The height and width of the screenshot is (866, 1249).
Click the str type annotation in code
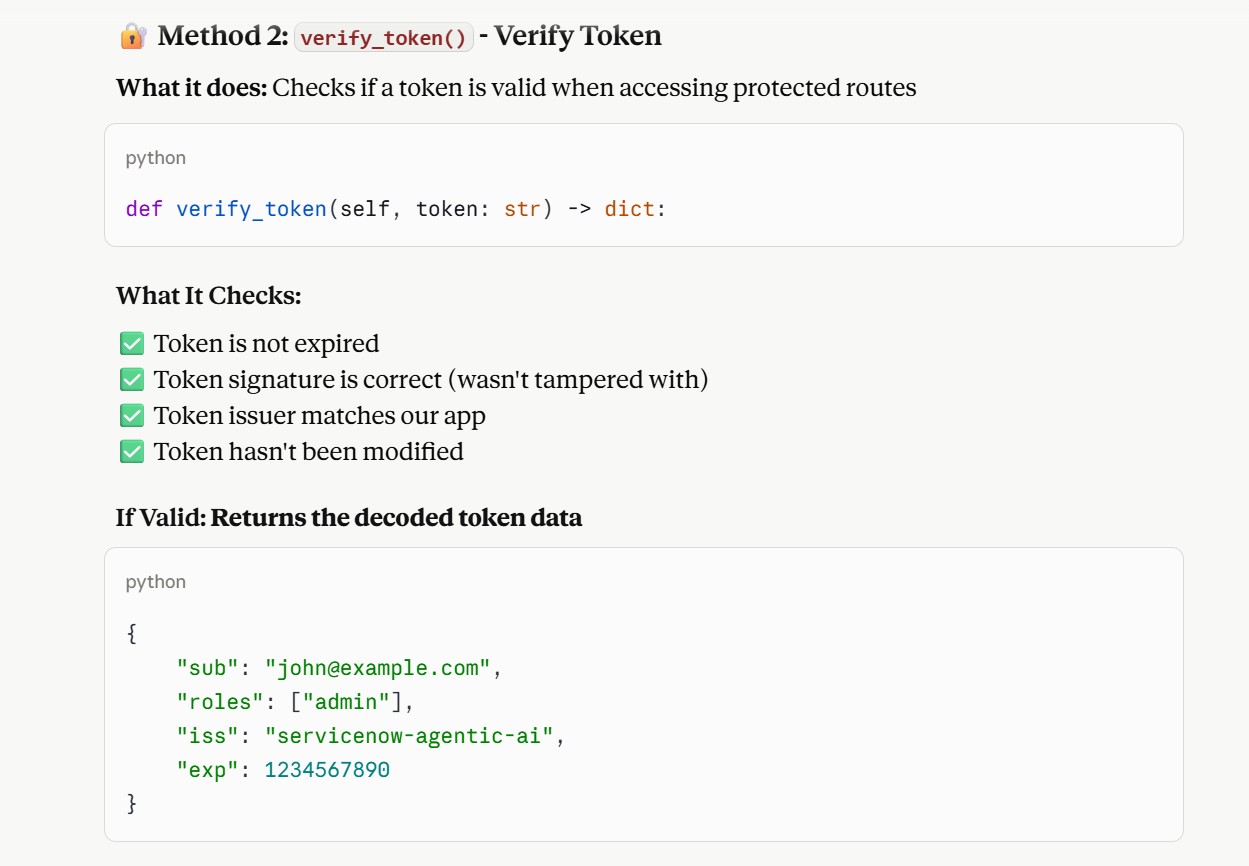click(522, 210)
